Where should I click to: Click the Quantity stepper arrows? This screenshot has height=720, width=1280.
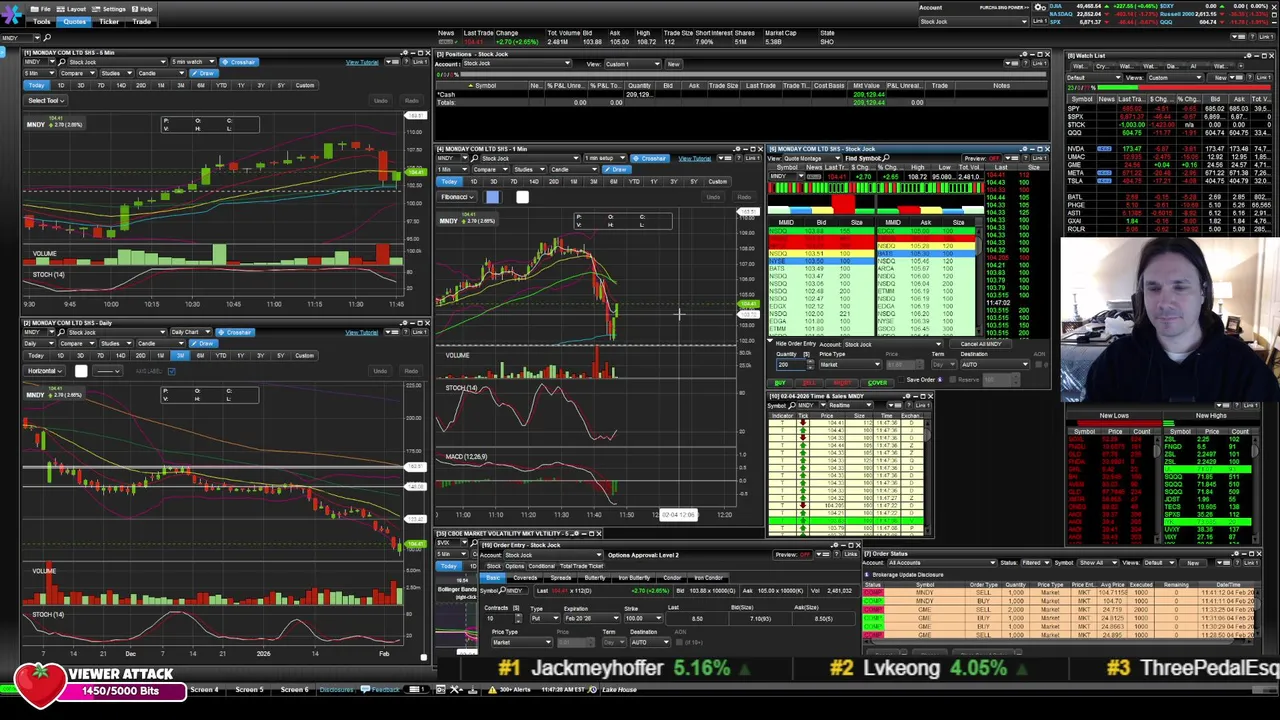(x=810, y=365)
